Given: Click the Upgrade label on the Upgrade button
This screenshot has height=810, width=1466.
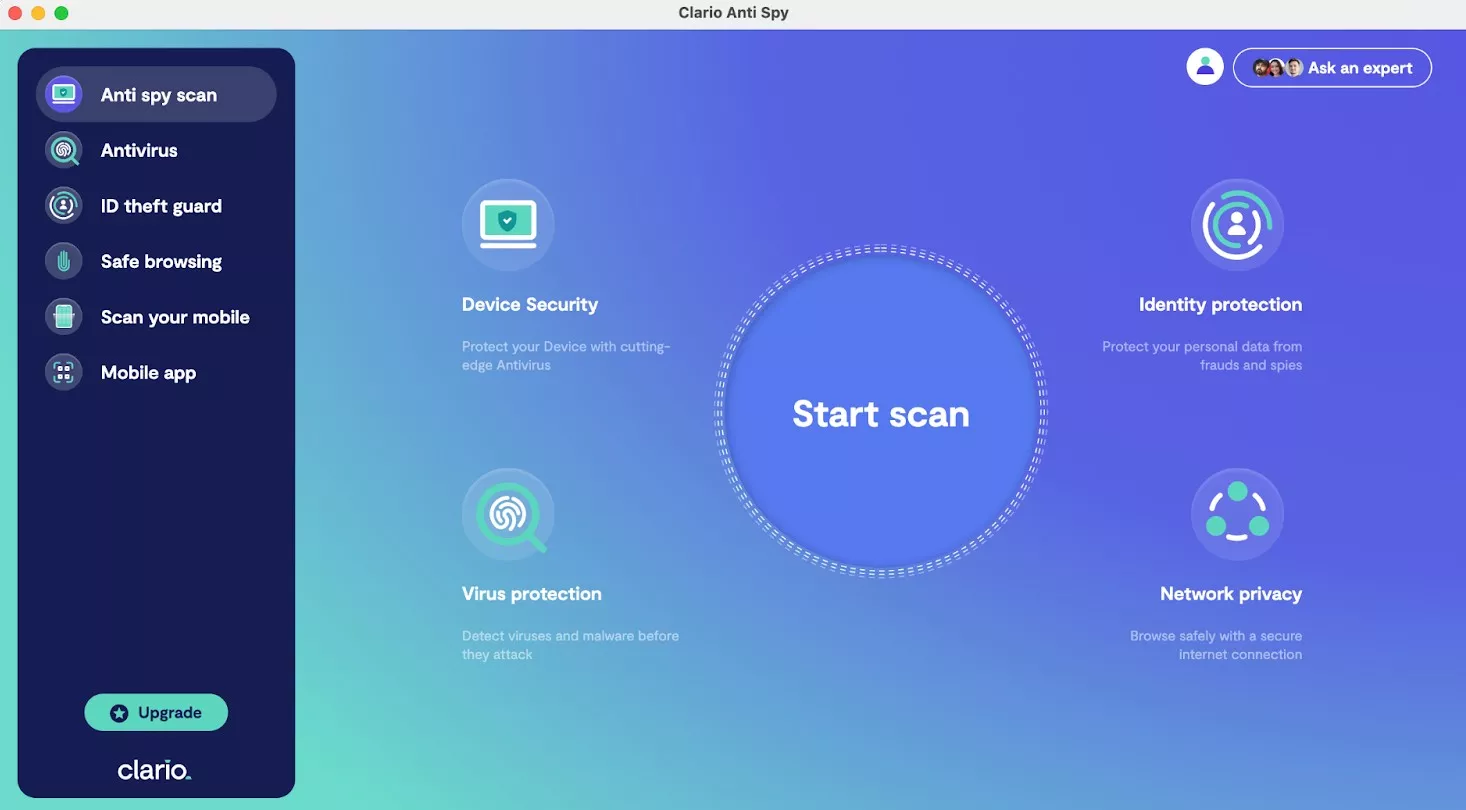Looking at the screenshot, I should click(170, 713).
